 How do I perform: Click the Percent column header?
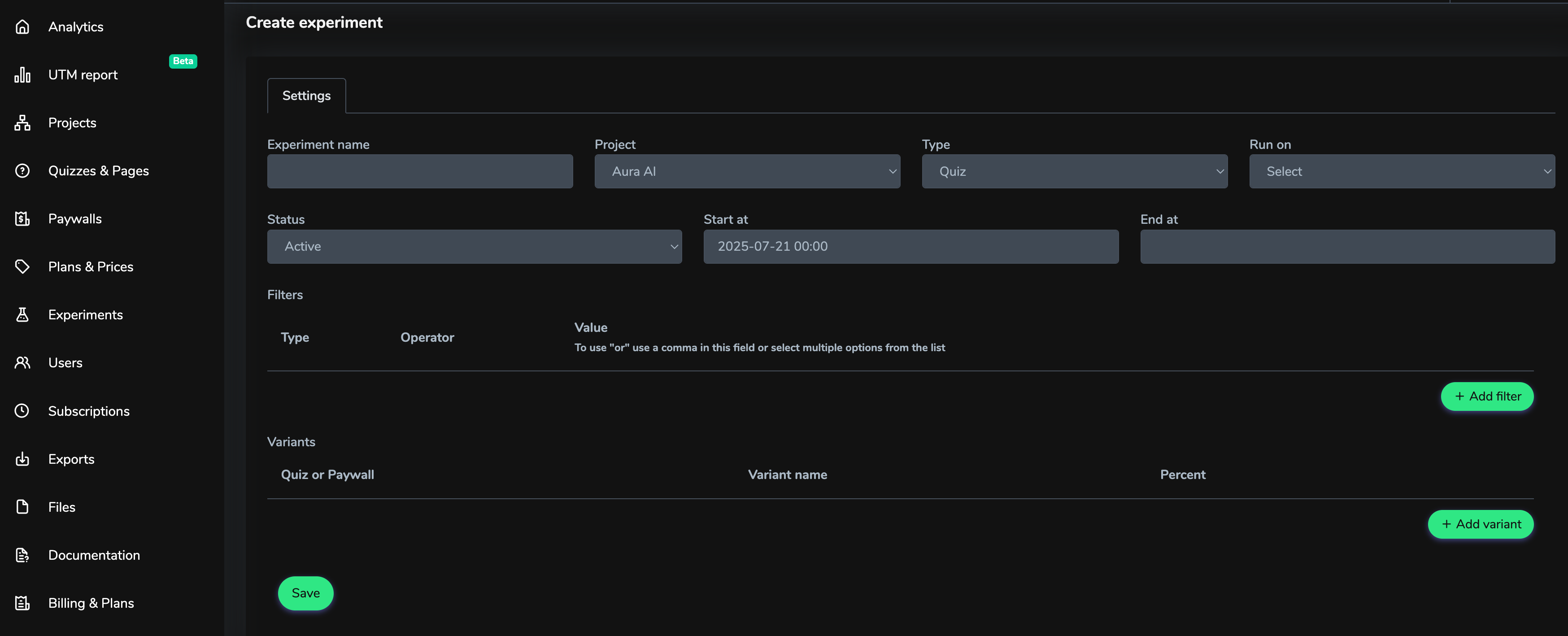tap(1182, 475)
